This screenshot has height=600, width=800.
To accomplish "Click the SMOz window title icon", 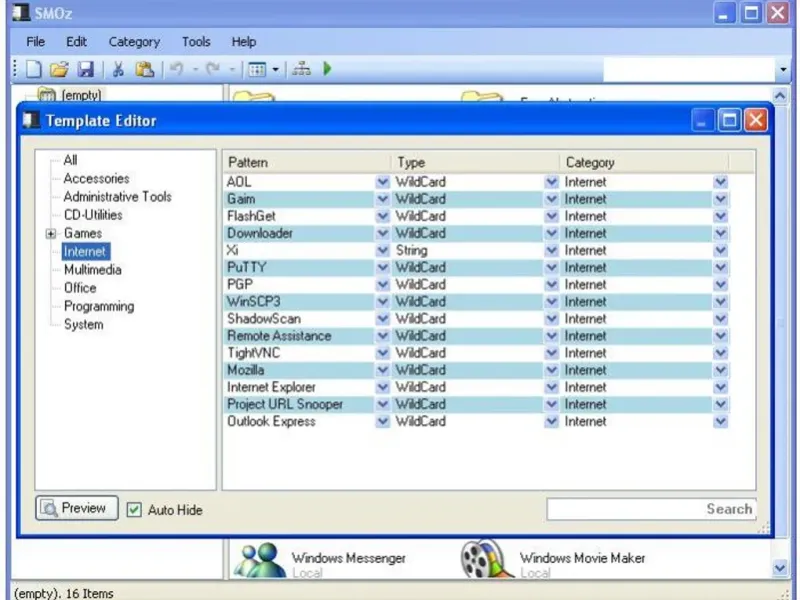I will (21, 12).
